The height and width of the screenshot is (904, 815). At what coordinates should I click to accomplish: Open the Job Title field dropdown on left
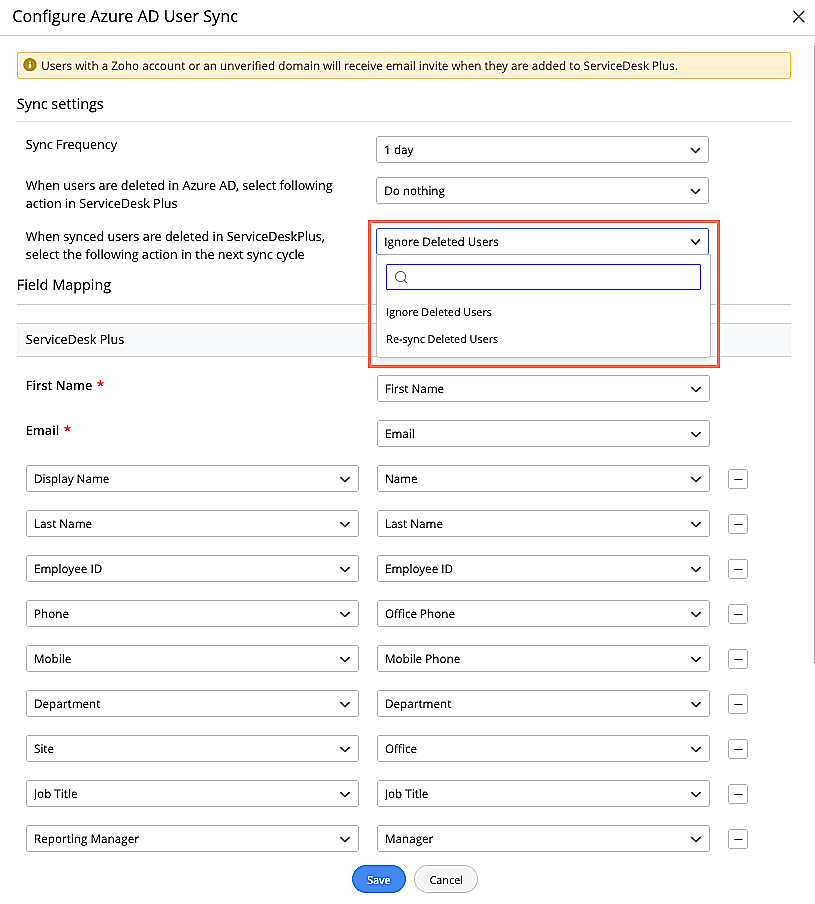[x=192, y=794]
